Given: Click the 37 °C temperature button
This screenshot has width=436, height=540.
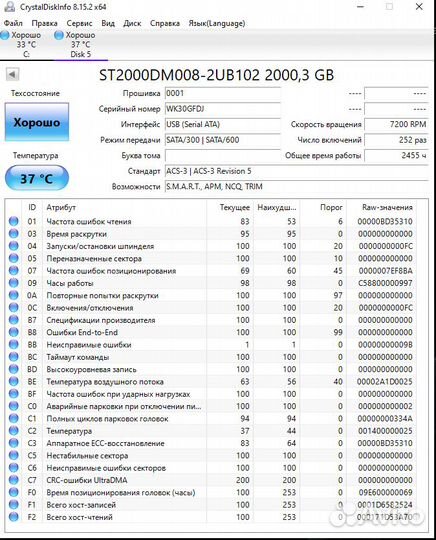Looking at the screenshot, I should [x=37, y=178].
